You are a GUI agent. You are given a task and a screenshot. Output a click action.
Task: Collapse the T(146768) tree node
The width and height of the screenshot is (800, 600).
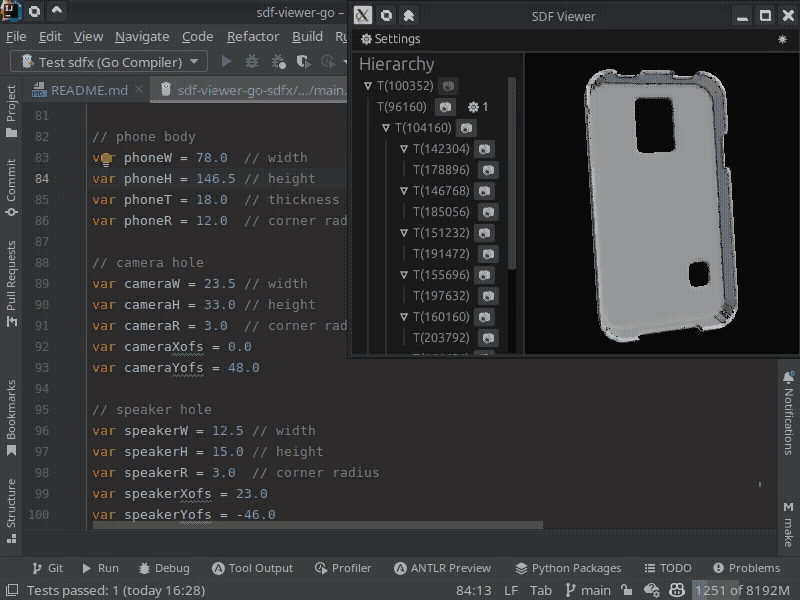click(x=404, y=191)
